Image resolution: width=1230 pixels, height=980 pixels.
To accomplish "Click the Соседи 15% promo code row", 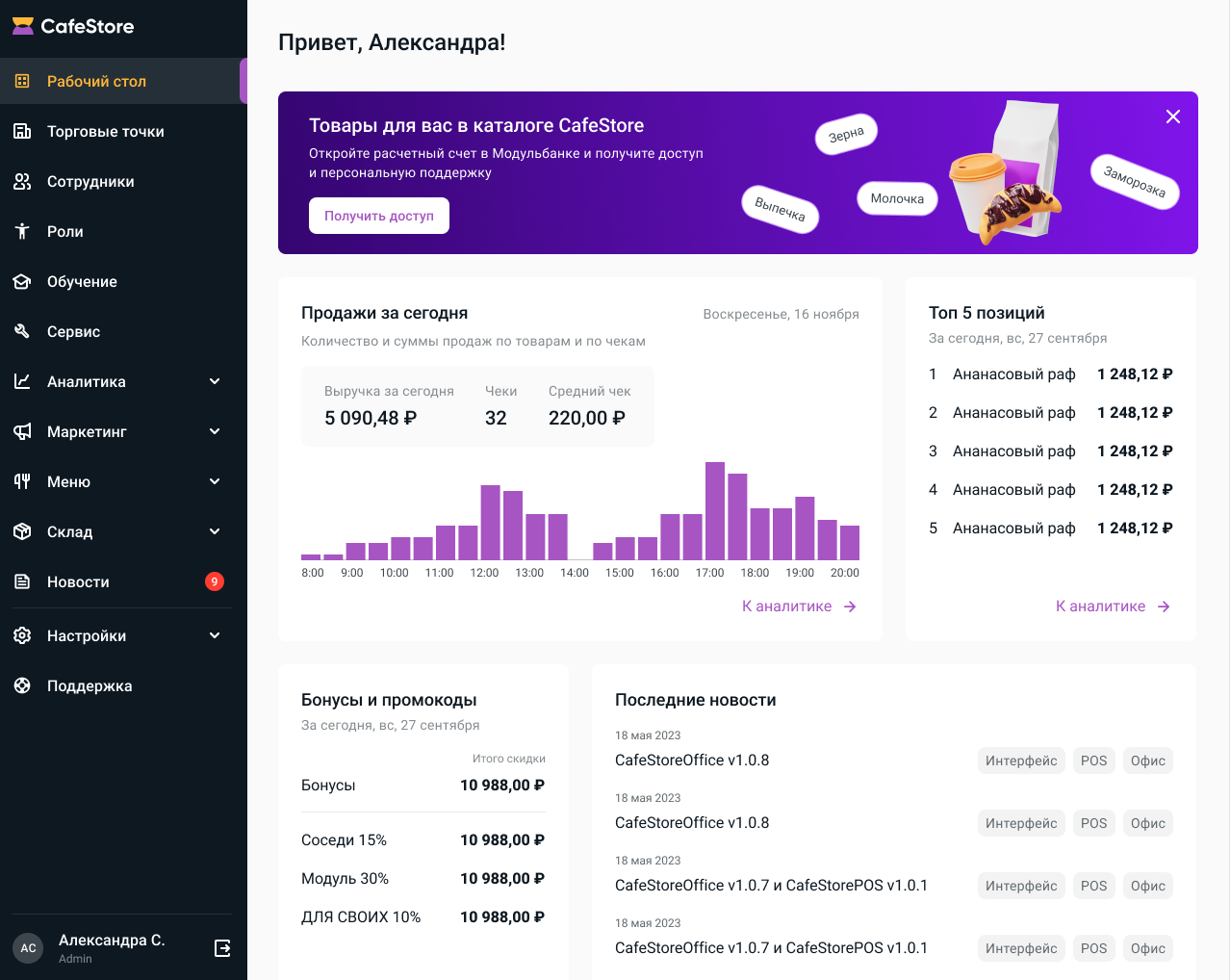I will [423, 840].
